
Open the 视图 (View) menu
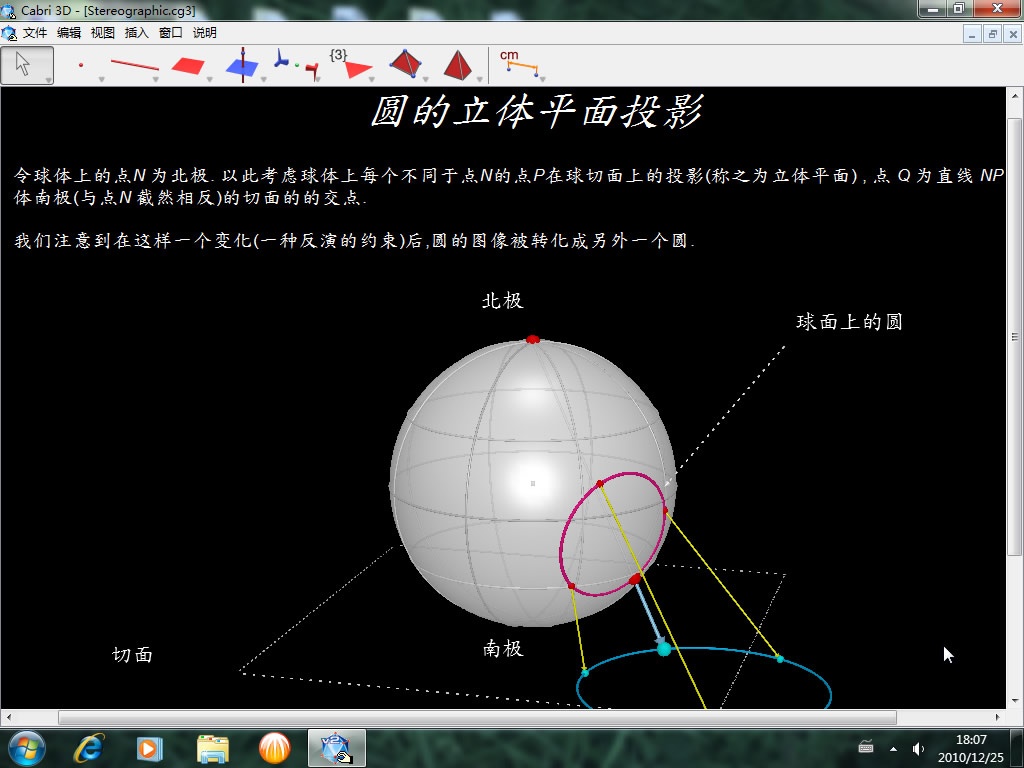tap(102, 33)
